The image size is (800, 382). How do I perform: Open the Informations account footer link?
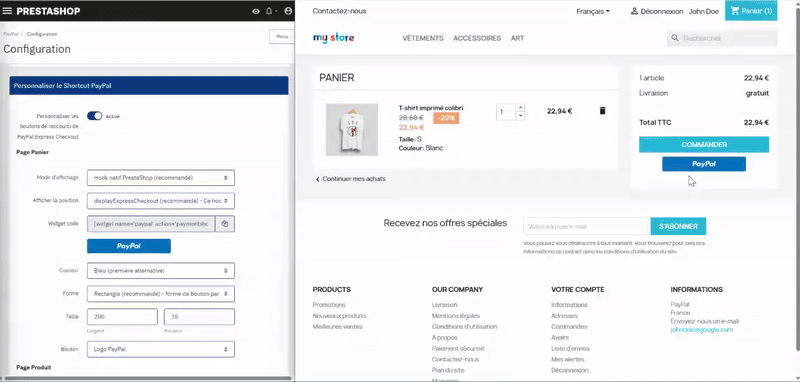coord(569,305)
